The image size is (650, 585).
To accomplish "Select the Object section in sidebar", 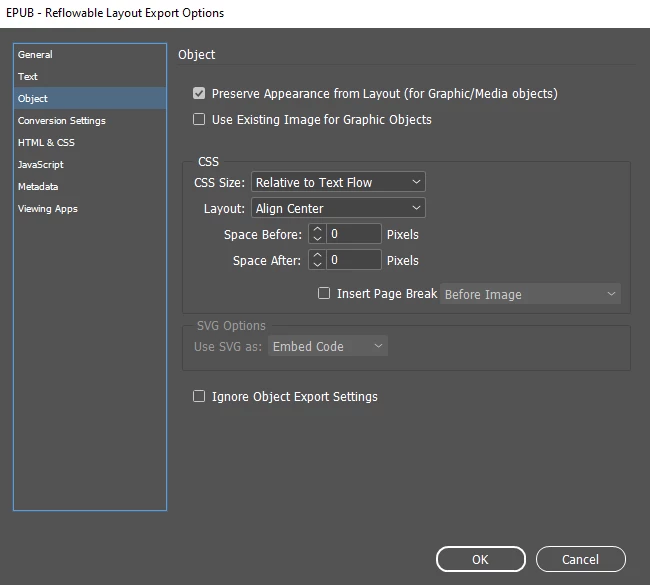I will coord(90,98).
